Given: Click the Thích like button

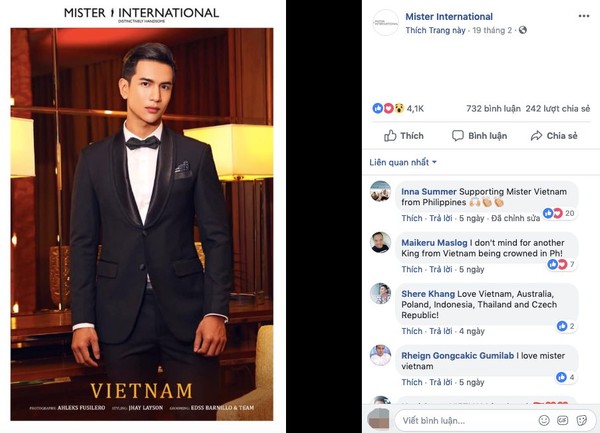Looking at the screenshot, I should (x=404, y=136).
